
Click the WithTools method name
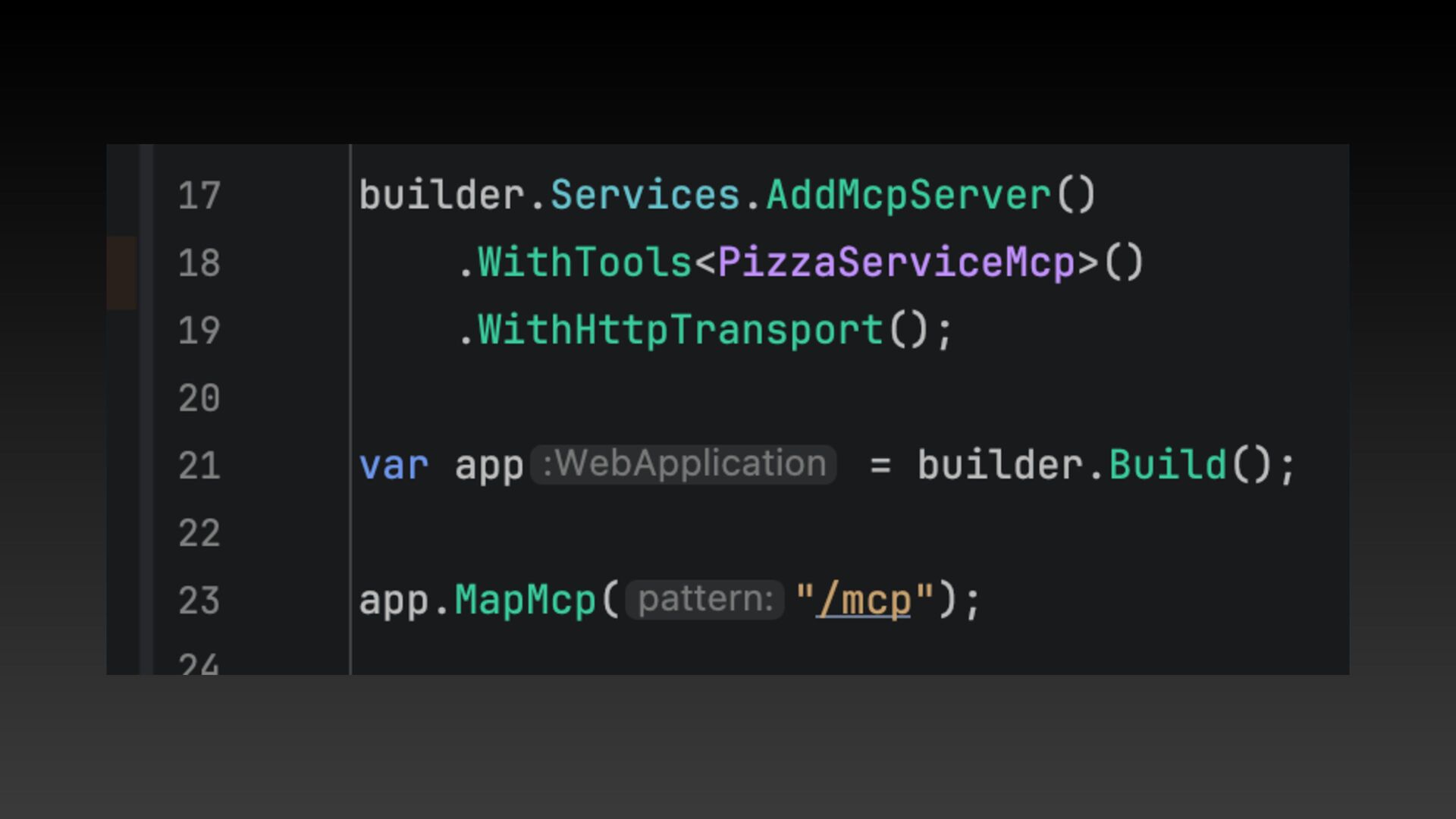tap(584, 263)
